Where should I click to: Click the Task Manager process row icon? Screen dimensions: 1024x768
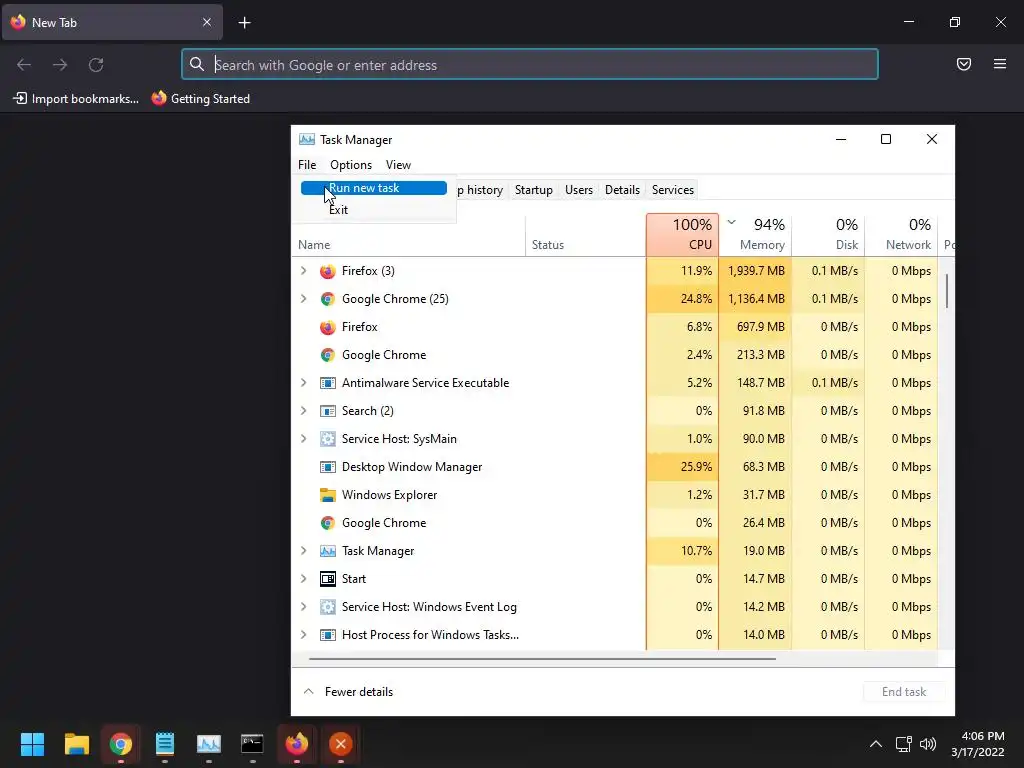(327, 551)
